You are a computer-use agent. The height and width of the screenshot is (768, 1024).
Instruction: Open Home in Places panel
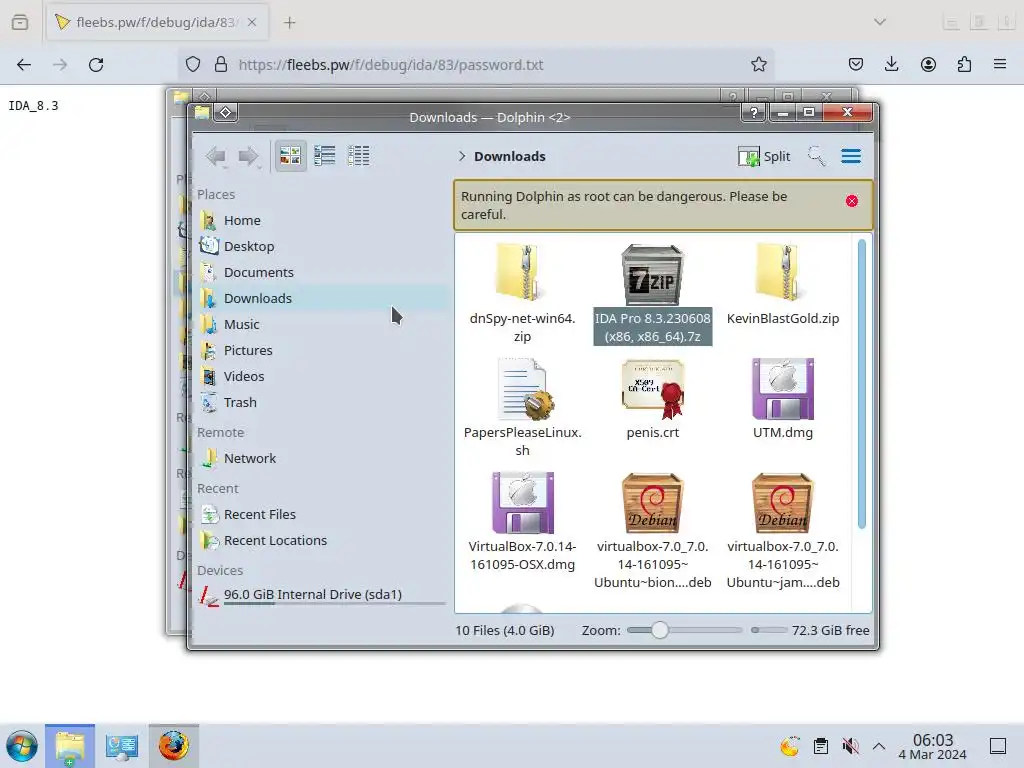(322, 221)
